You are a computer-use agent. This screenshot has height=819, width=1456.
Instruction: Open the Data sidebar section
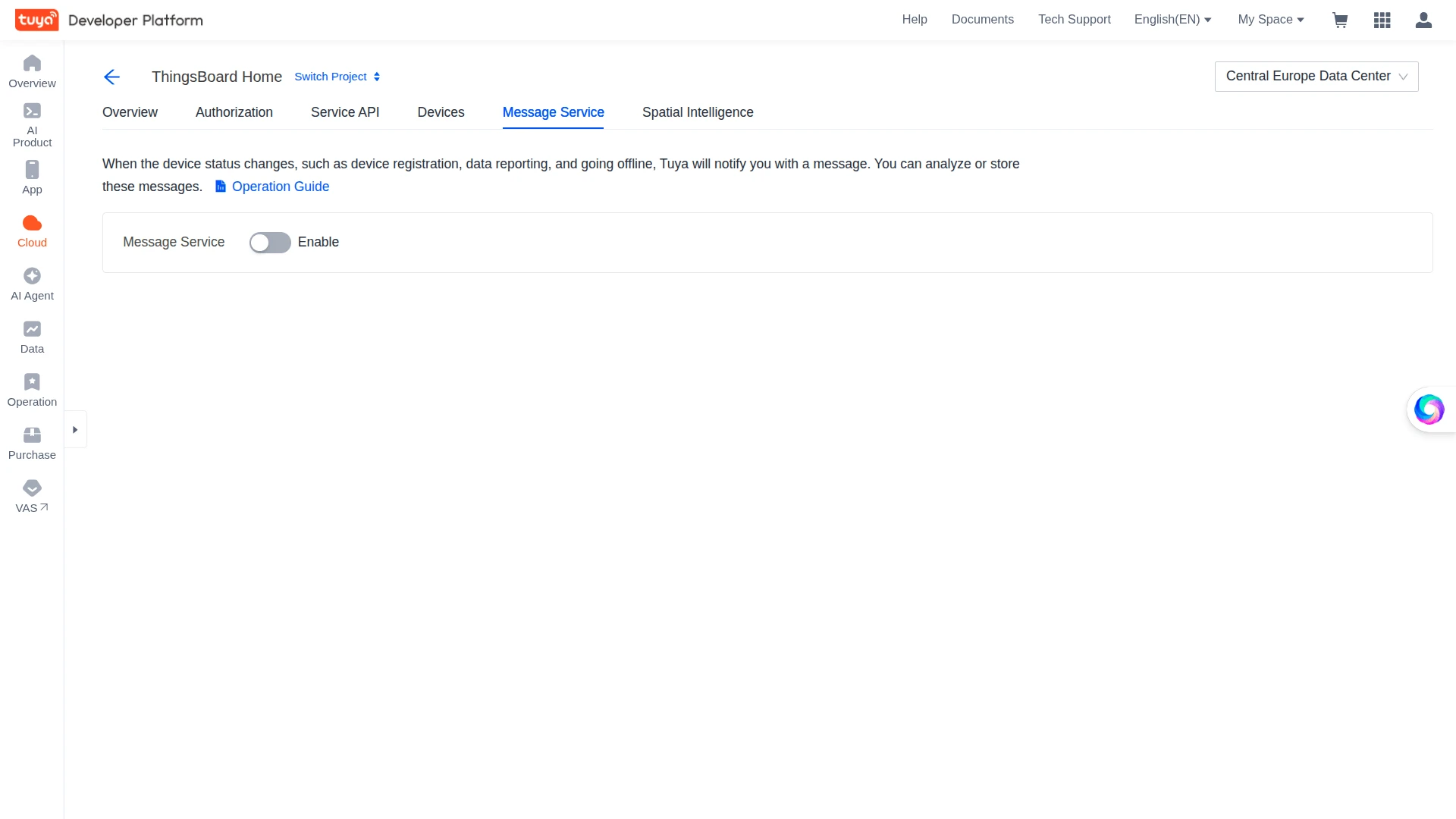point(32,337)
